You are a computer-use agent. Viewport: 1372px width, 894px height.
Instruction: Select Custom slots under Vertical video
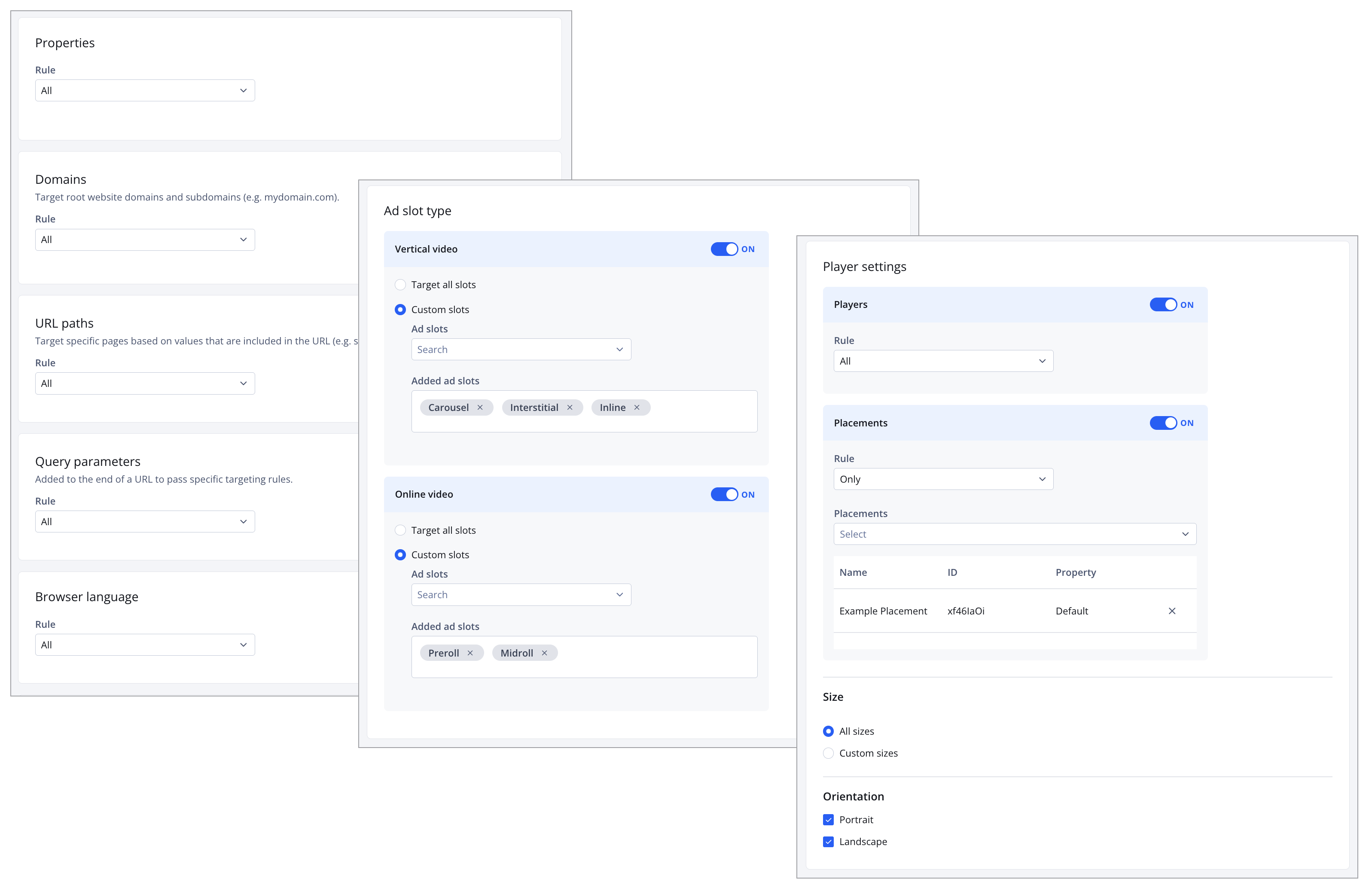[x=400, y=310]
